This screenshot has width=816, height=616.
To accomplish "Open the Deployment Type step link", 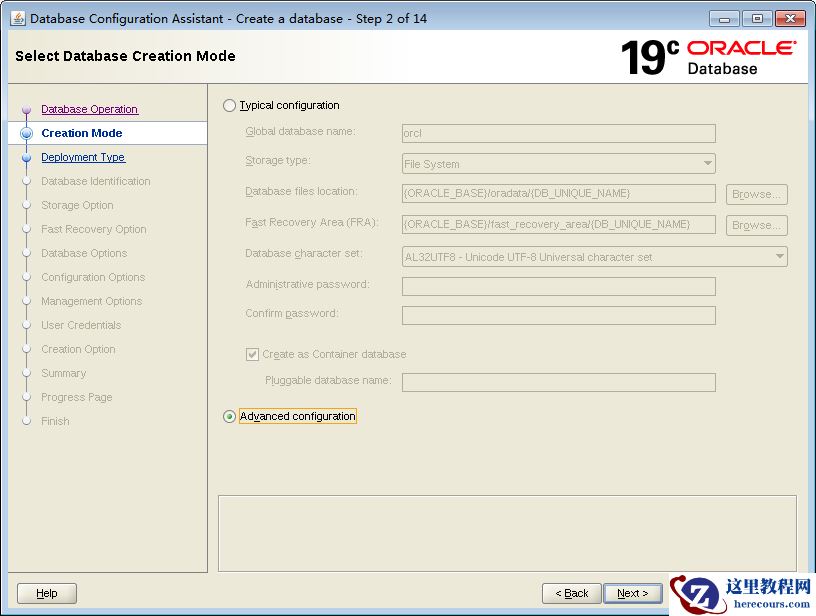I will click(83, 158).
